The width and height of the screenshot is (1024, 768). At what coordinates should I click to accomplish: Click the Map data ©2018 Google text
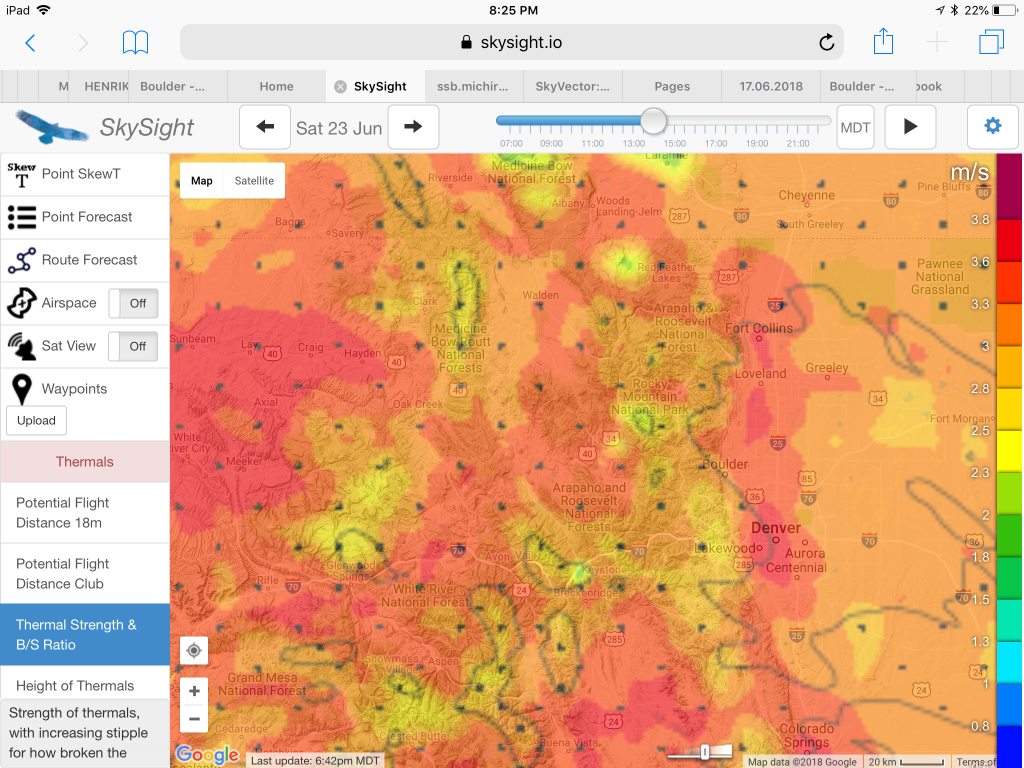coord(802,762)
